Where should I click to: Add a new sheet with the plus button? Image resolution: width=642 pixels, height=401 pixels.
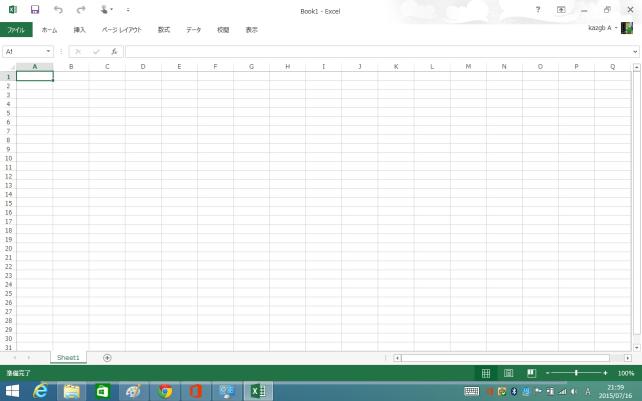coord(107,358)
